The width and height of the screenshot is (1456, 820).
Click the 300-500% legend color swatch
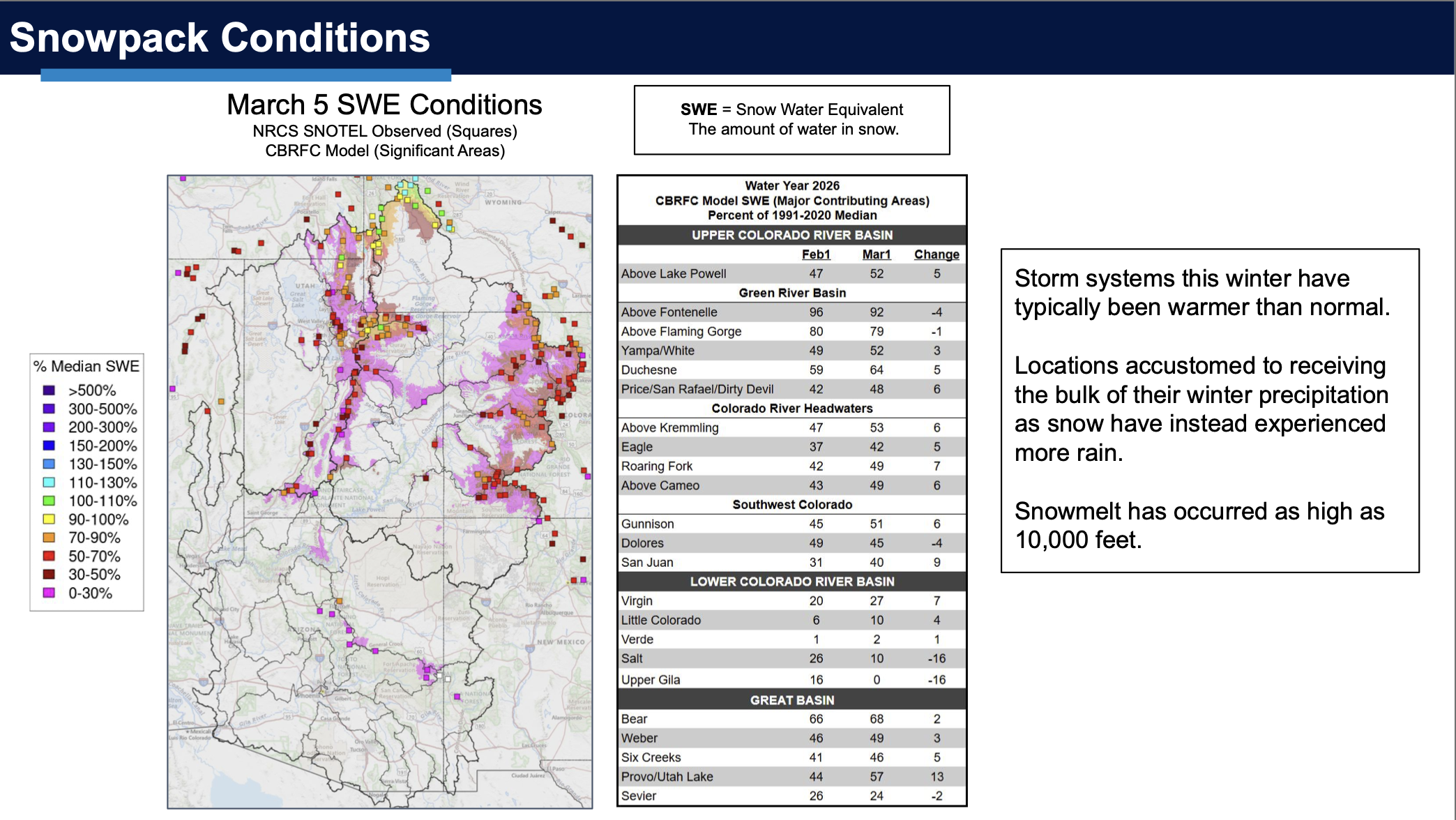point(49,409)
